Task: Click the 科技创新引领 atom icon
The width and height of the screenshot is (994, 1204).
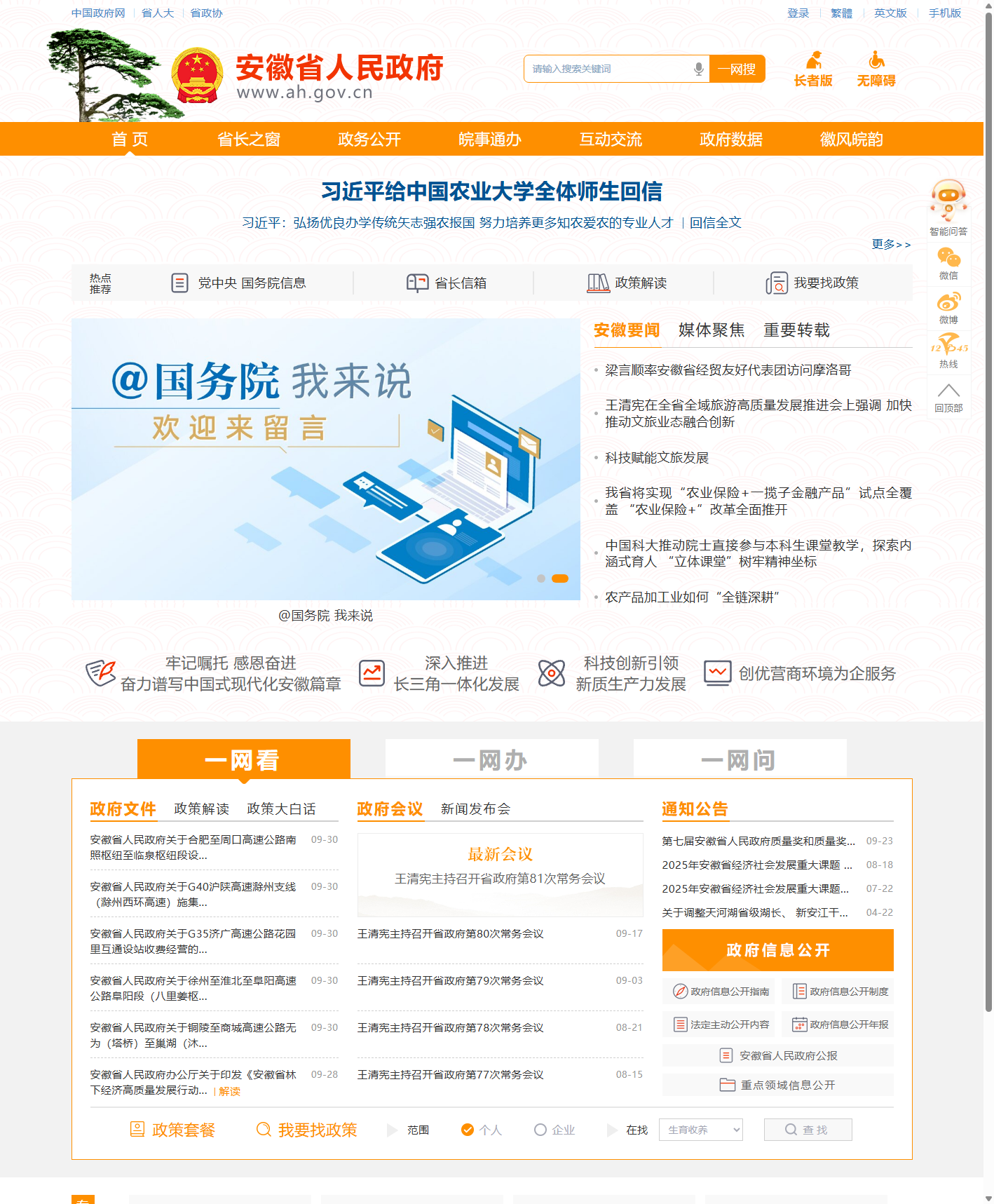Action: pyautogui.click(x=552, y=673)
